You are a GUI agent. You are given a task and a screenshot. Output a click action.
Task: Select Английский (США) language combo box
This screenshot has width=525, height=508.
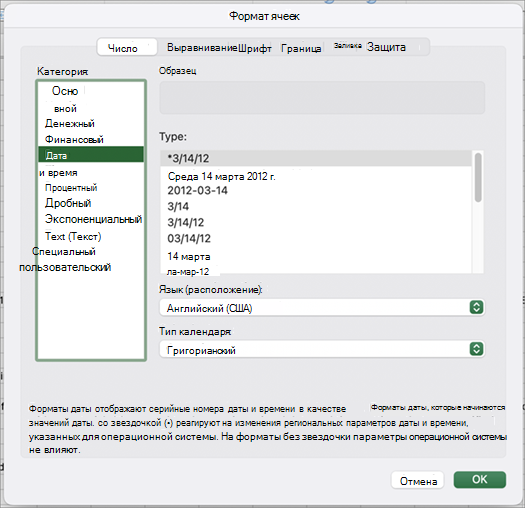(x=322, y=307)
